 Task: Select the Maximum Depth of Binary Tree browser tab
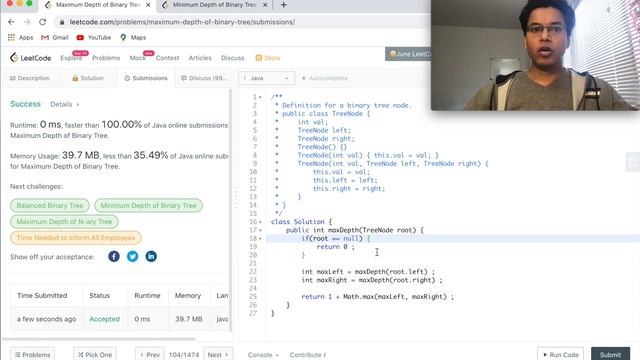click(x=98, y=5)
